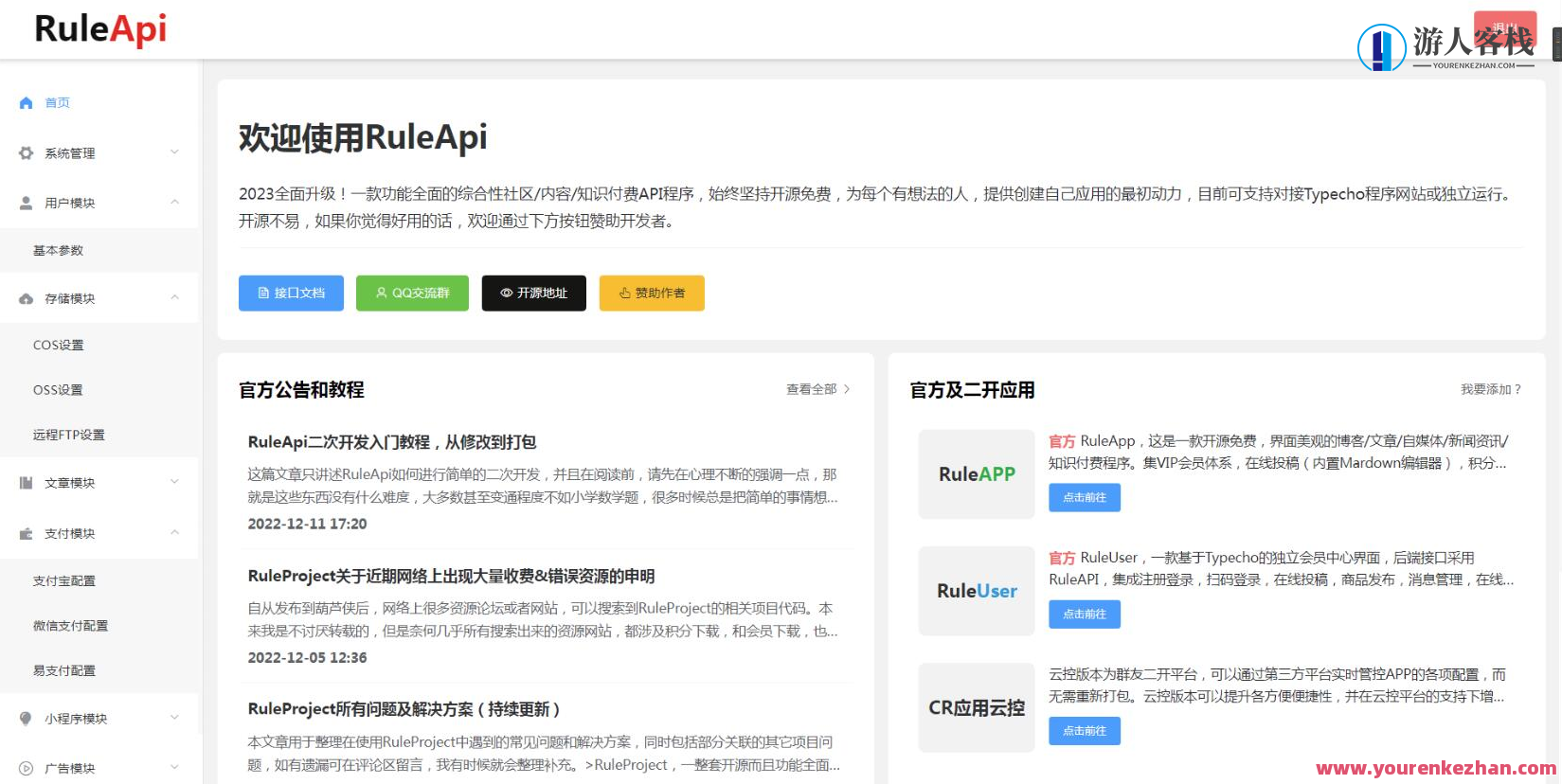Image resolution: width=1562 pixels, height=784 pixels.
Task: Open 易支付配置 menu entry
Action: pos(99,670)
